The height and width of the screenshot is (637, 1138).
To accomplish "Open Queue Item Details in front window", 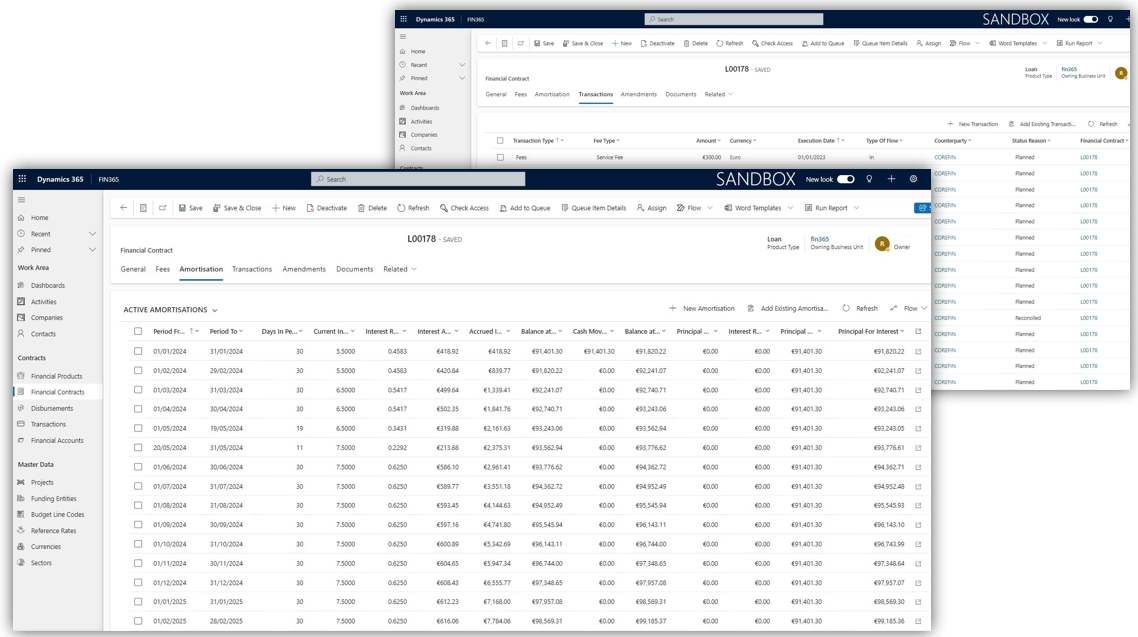I will [x=594, y=208].
